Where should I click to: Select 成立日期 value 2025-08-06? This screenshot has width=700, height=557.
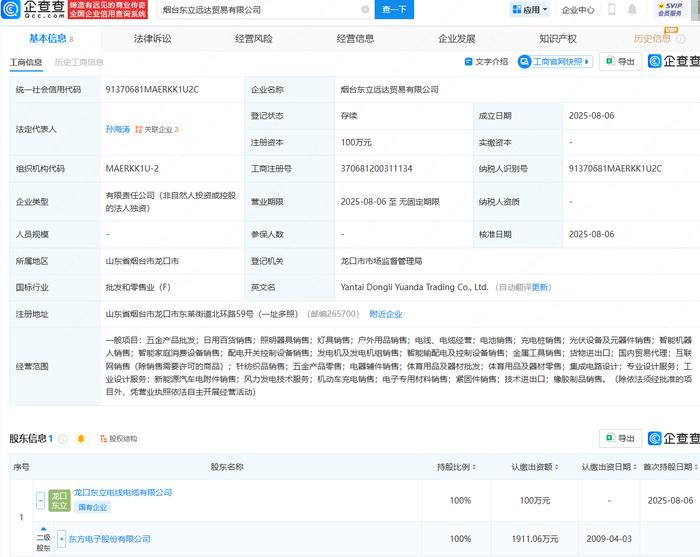pyautogui.click(x=592, y=116)
